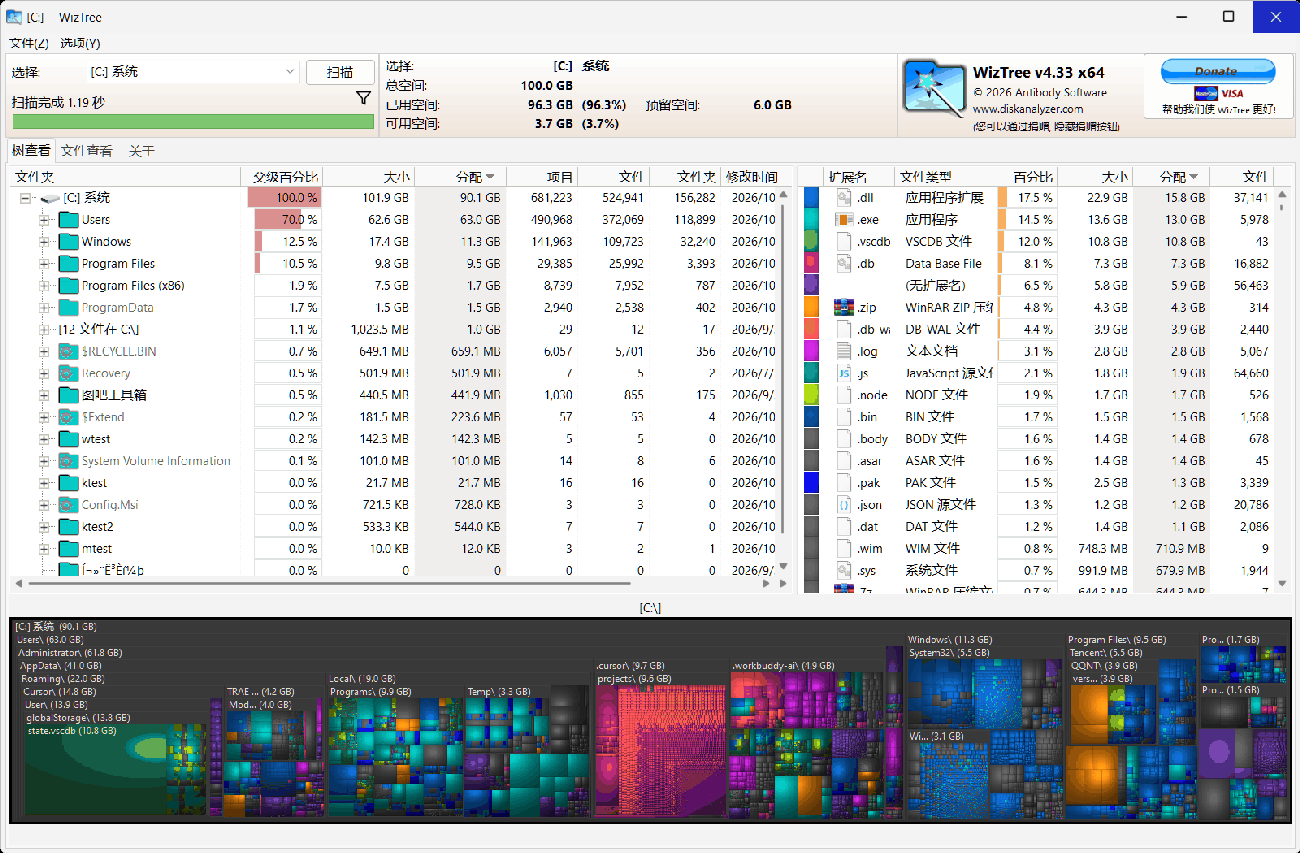The image size is (1300, 853).
Task: Expand the Users folder node
Action: click(x=44, y=220)
